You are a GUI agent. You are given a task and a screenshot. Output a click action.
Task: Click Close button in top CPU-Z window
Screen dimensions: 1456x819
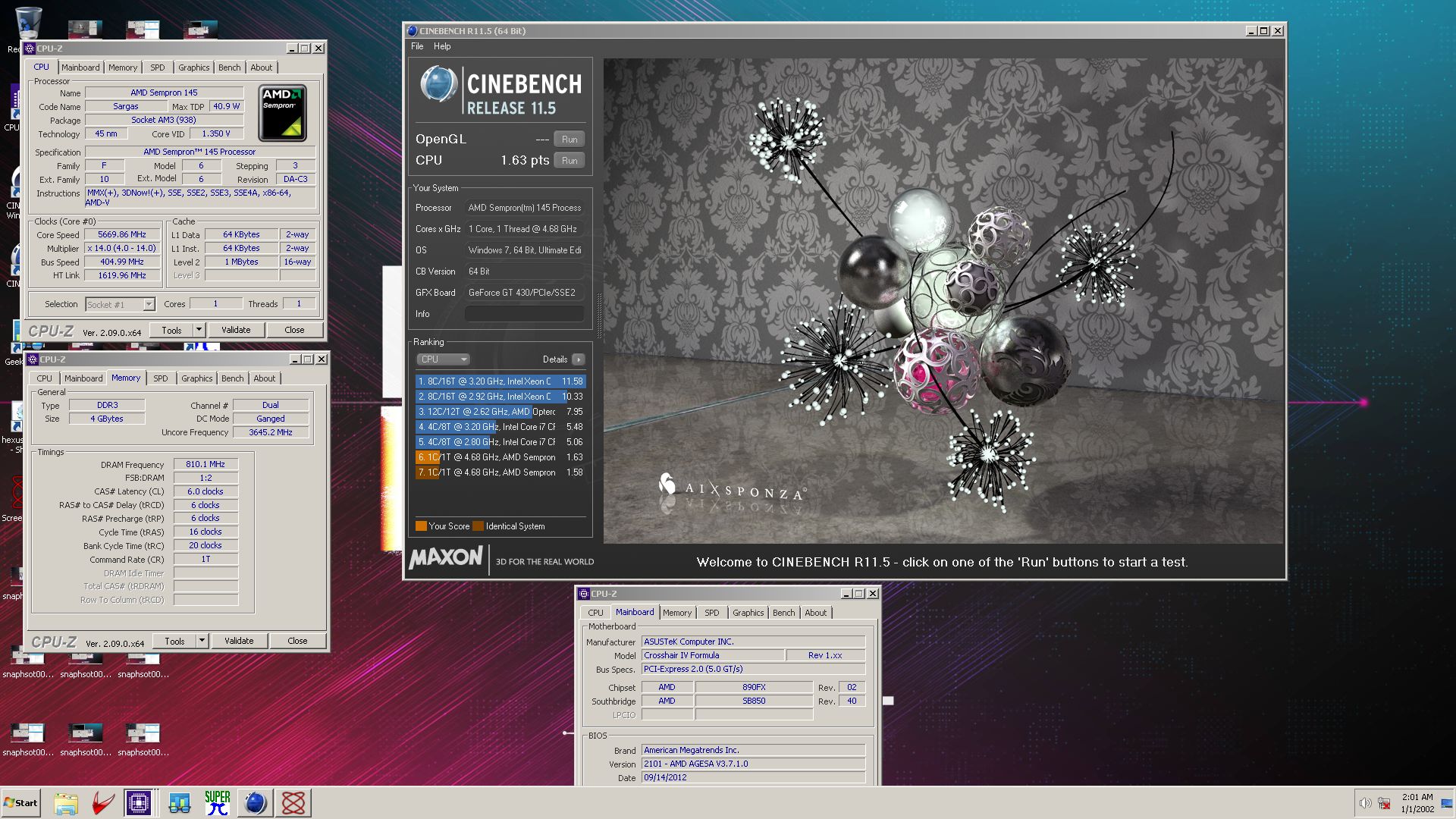(294, 331)
